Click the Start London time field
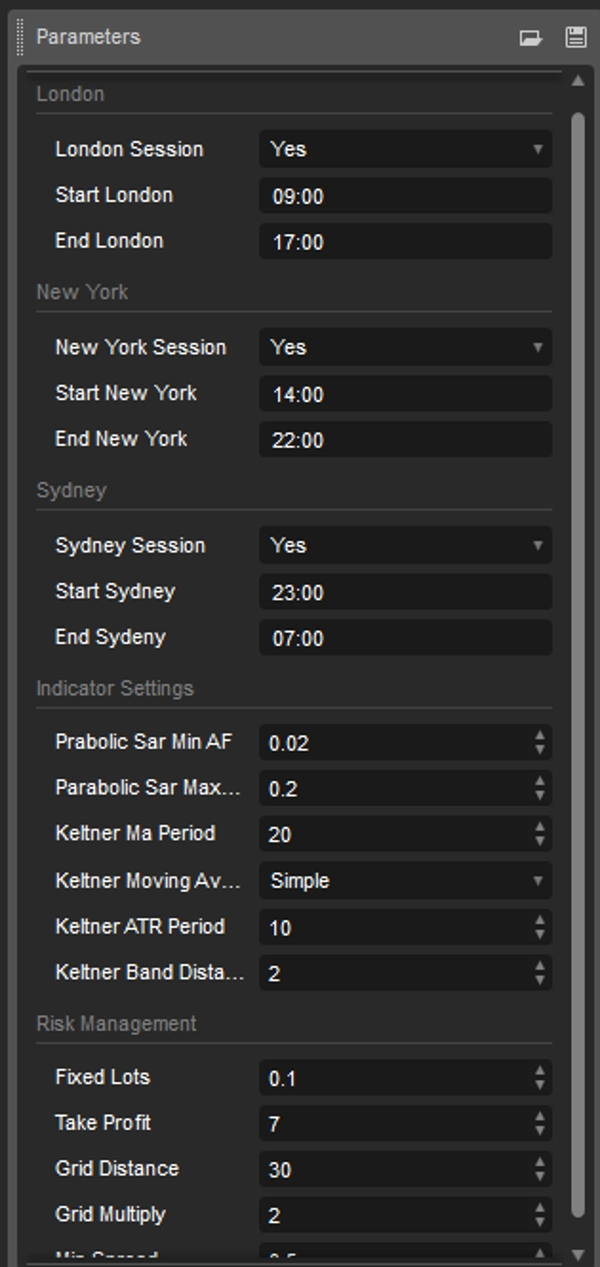This screenshot has width=600, height=1267. [405, 196]
